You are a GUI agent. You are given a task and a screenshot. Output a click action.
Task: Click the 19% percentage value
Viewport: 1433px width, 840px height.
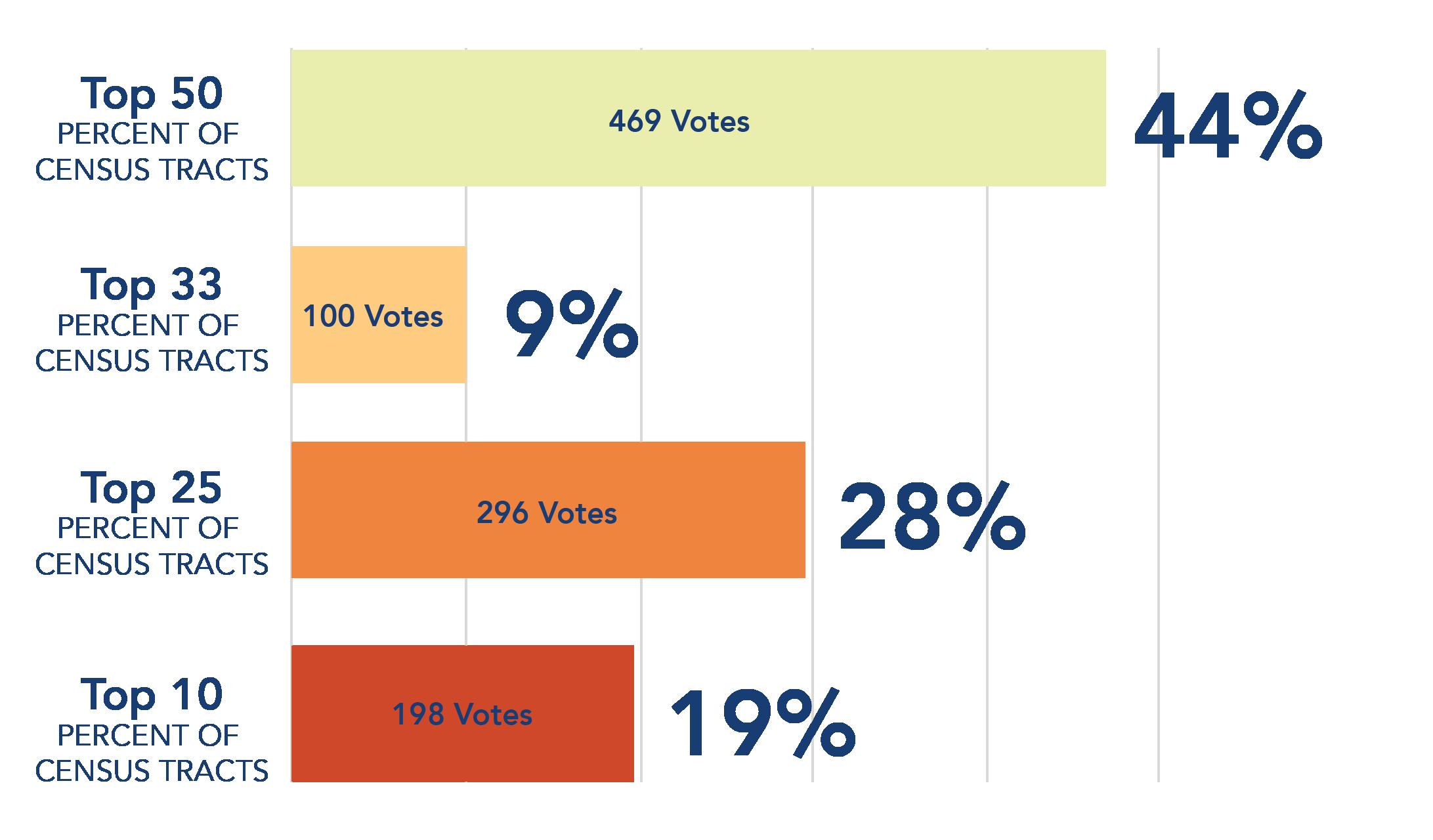click(763, 724)
